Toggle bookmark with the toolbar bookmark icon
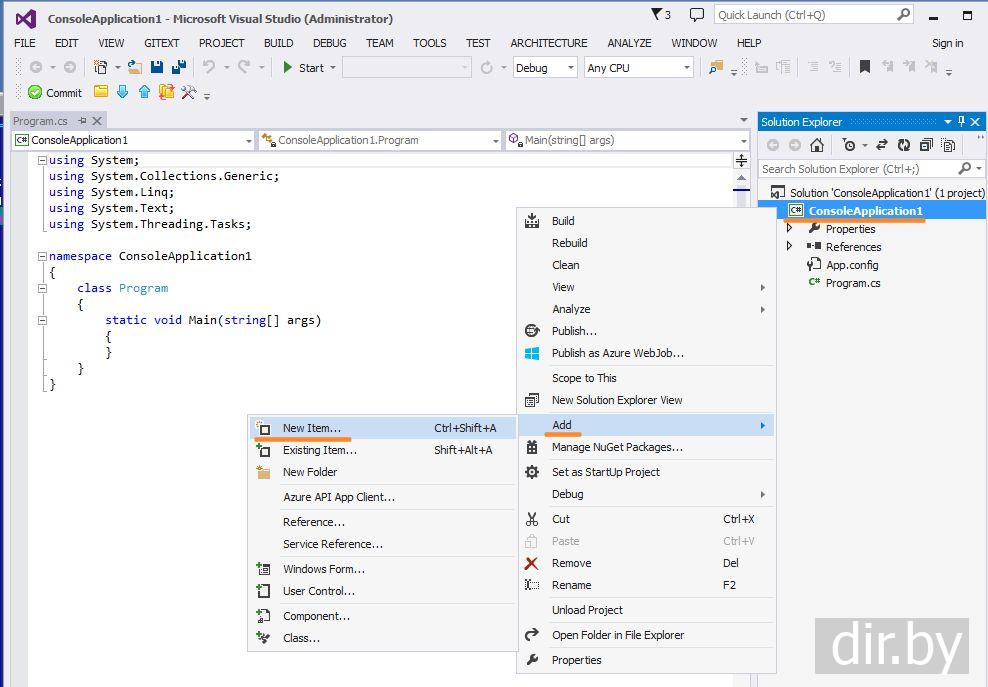The height and width of the screenshot is (687, 988). (865, 67)
